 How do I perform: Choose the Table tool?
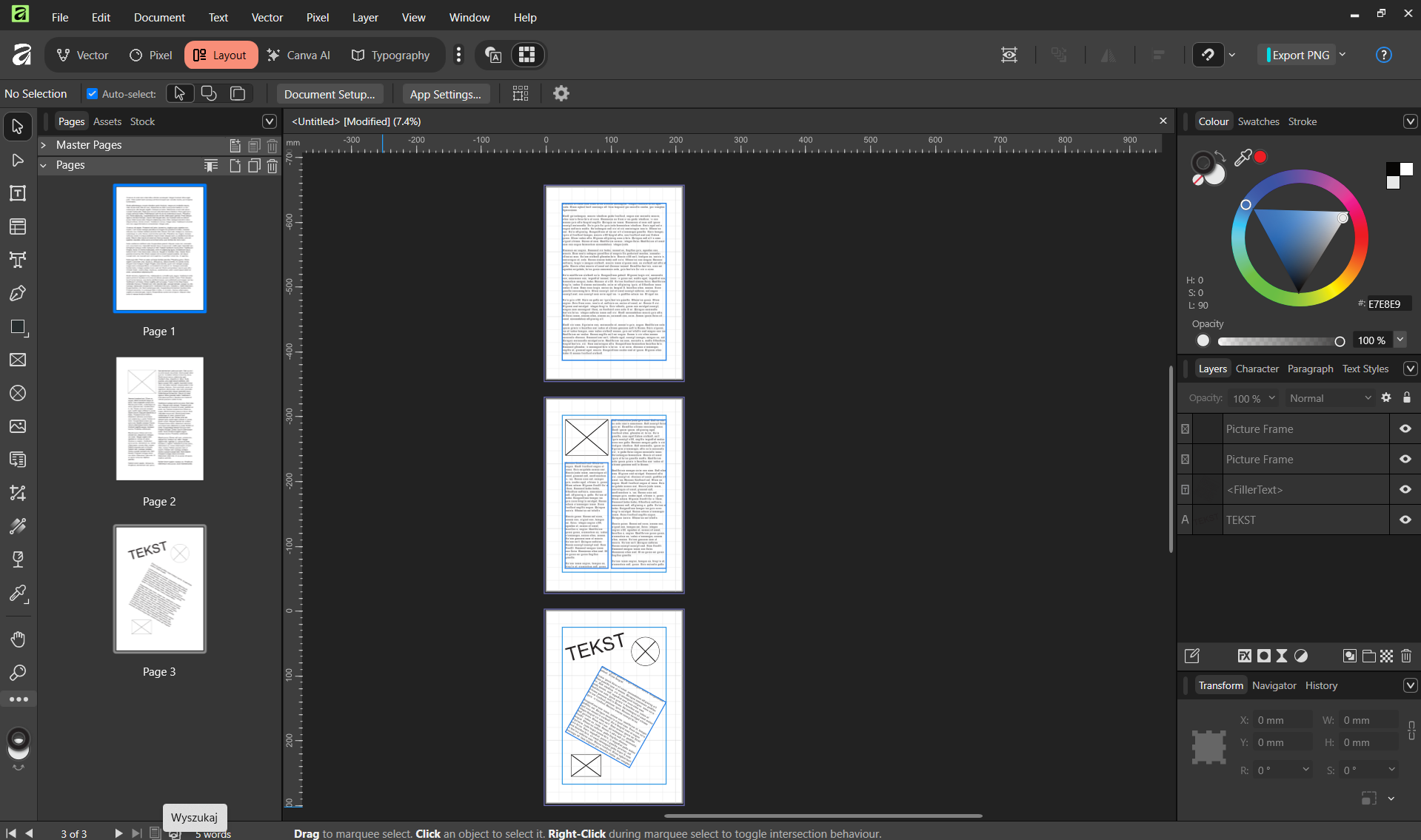(18, 226)
